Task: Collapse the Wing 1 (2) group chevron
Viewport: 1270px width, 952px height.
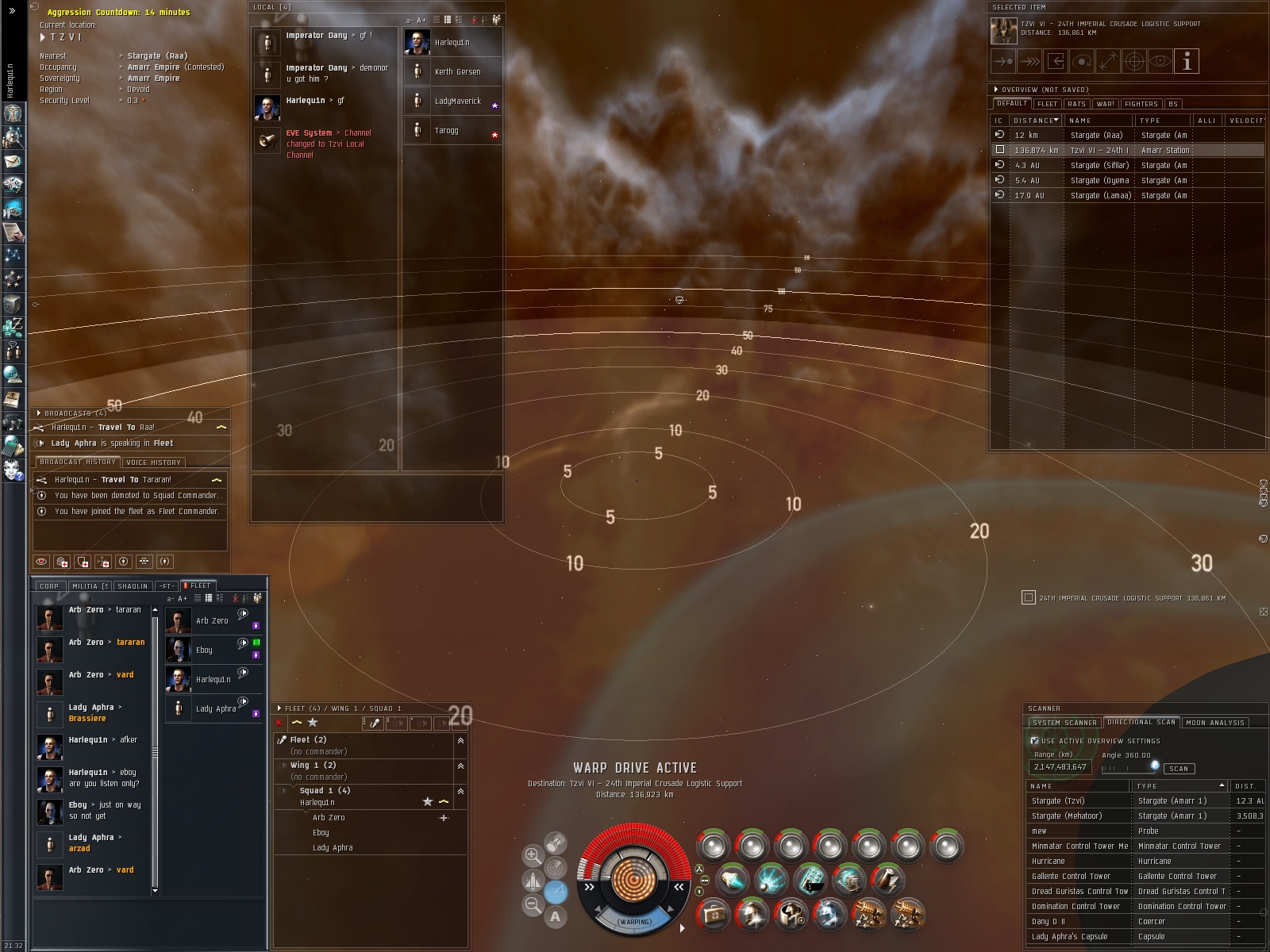Action: pos(460,766)
